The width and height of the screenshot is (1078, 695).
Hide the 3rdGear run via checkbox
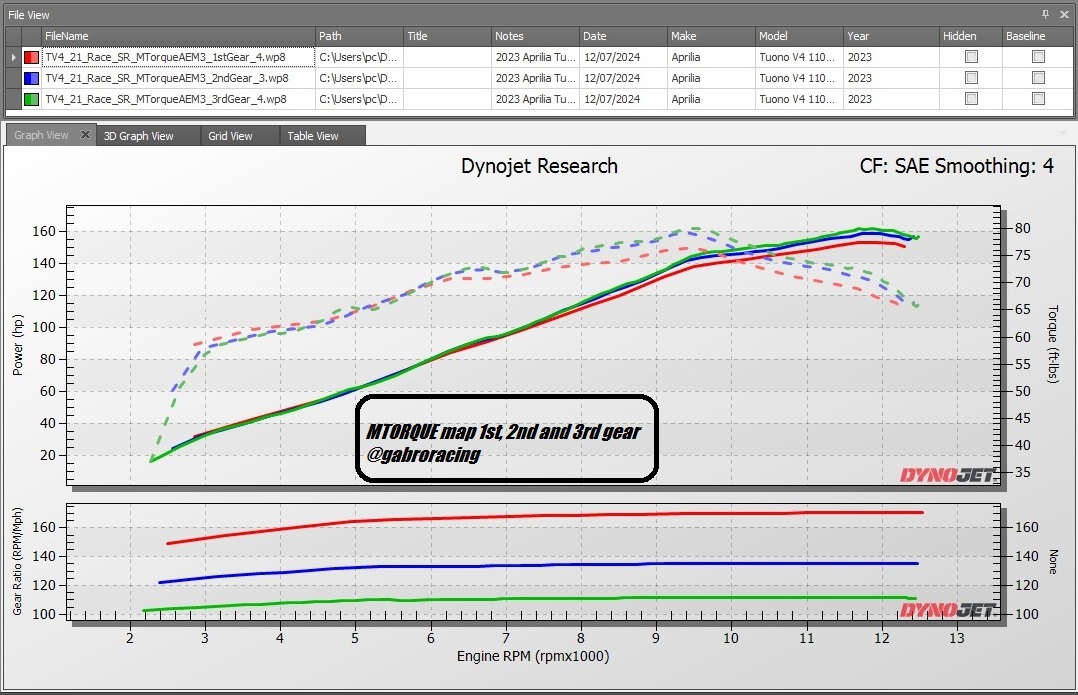(971, 99)
